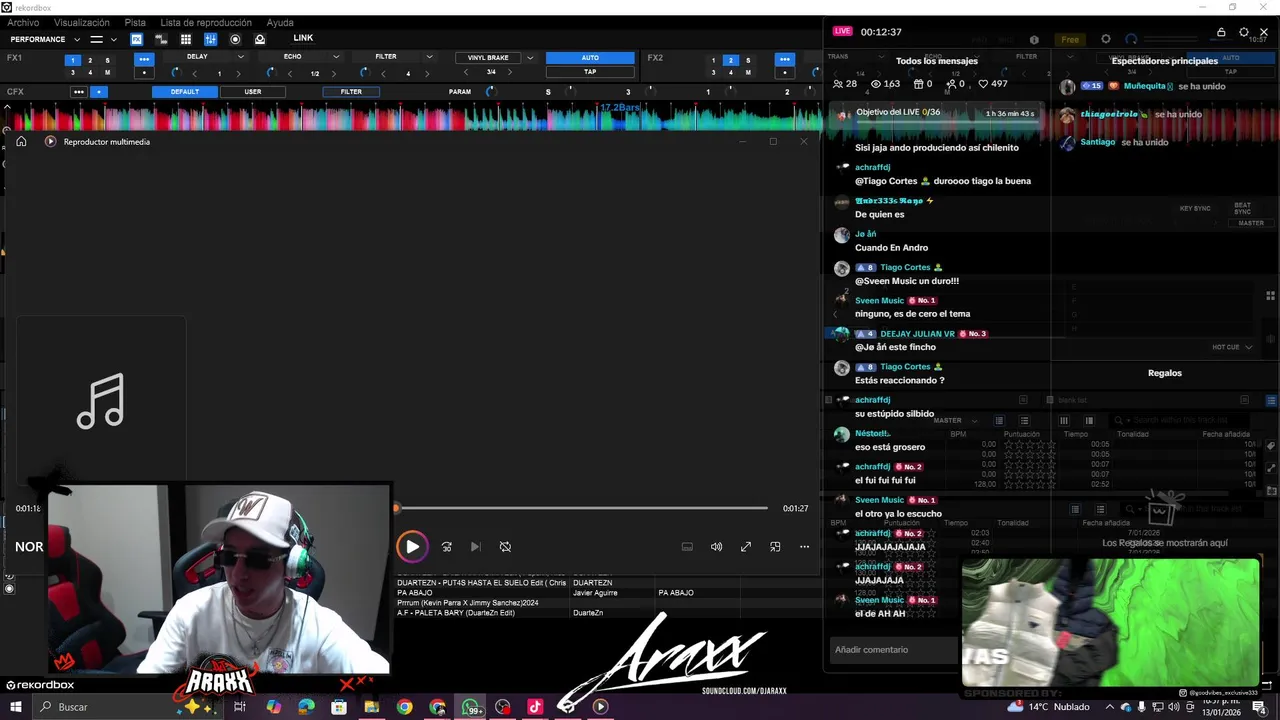
Task: Decrease VINYL BRAKE beat value from 3/4
Action: pyautogui.click(x=467, y=72)
